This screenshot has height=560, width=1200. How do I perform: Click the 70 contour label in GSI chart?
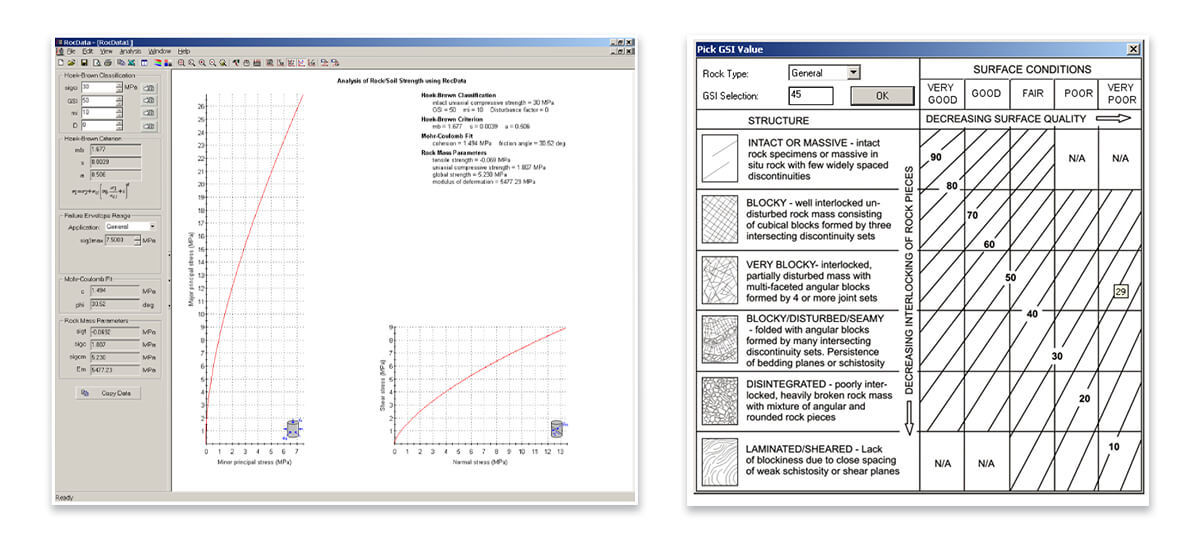click(x=972, y=215)
